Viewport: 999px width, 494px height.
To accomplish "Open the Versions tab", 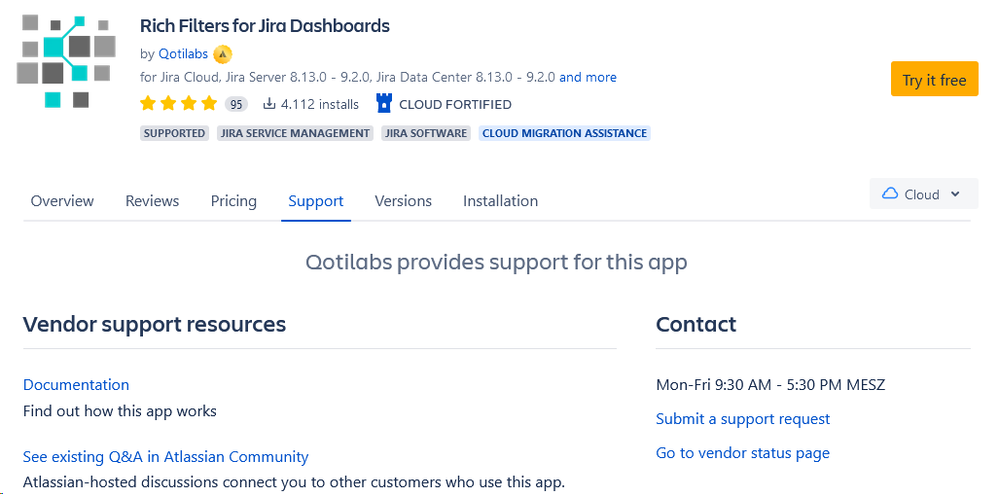I will point(403,201).
